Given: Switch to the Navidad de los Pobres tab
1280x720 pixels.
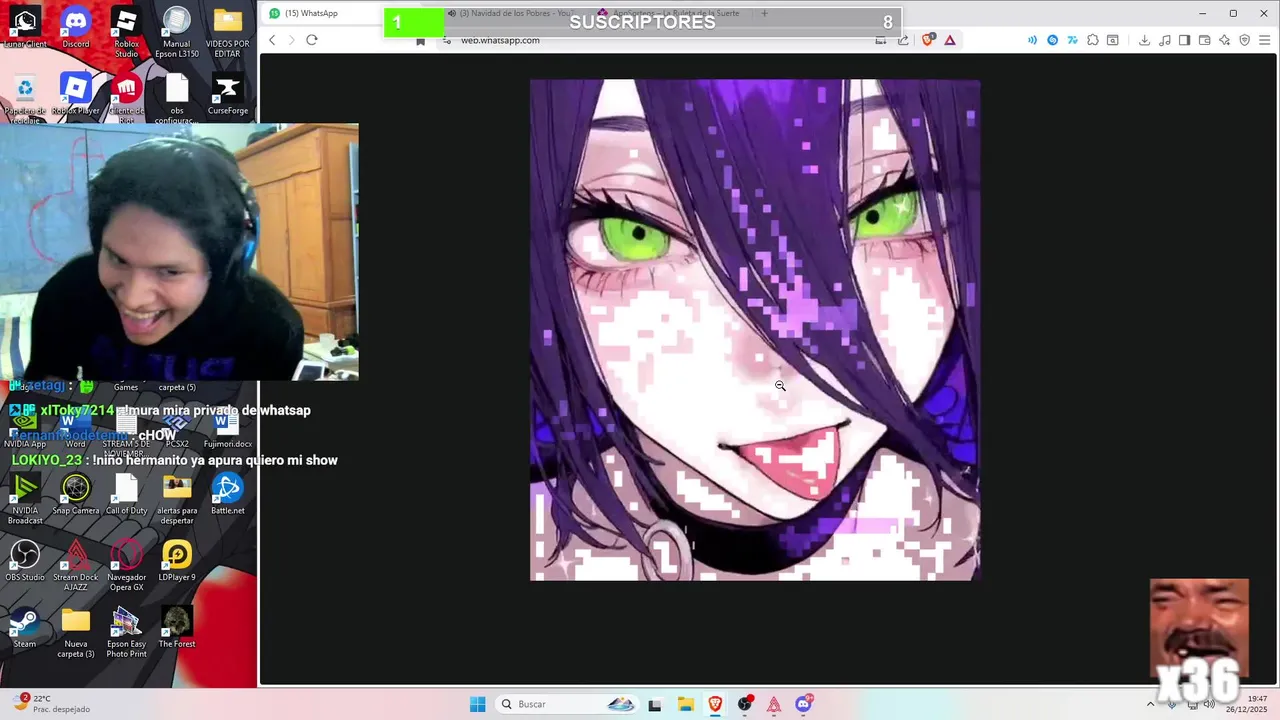Looking at the screenshot, I should coord(515,13).
